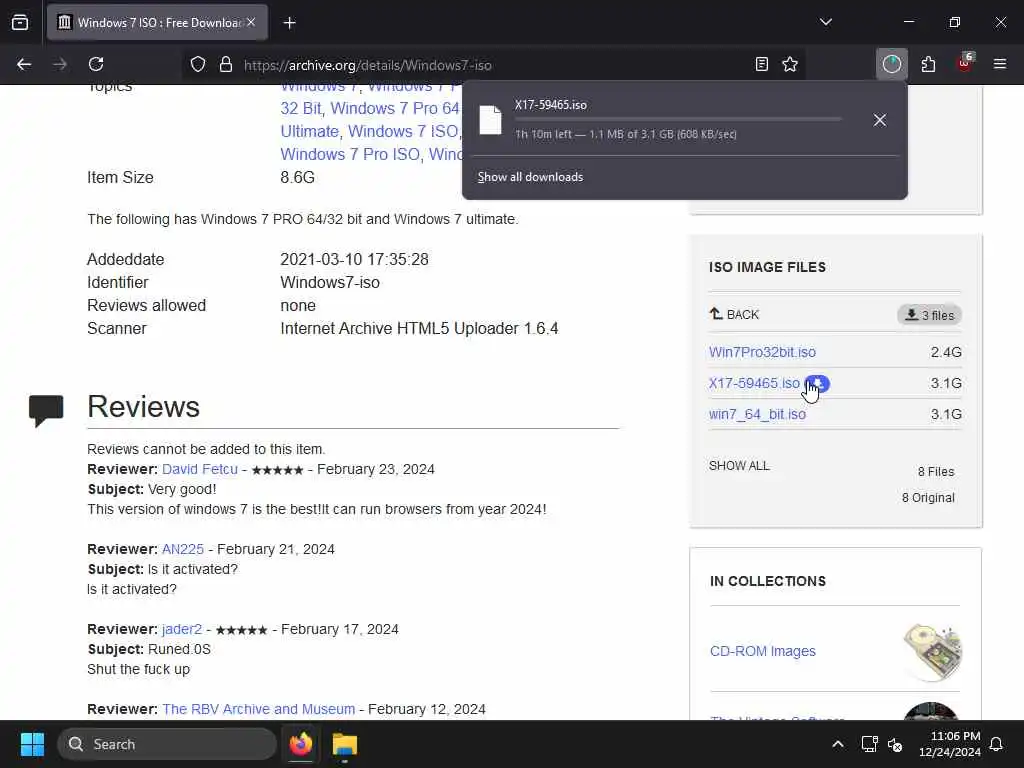Click the muted volume tray icon
1024x768 pixels.
(895, 744)
